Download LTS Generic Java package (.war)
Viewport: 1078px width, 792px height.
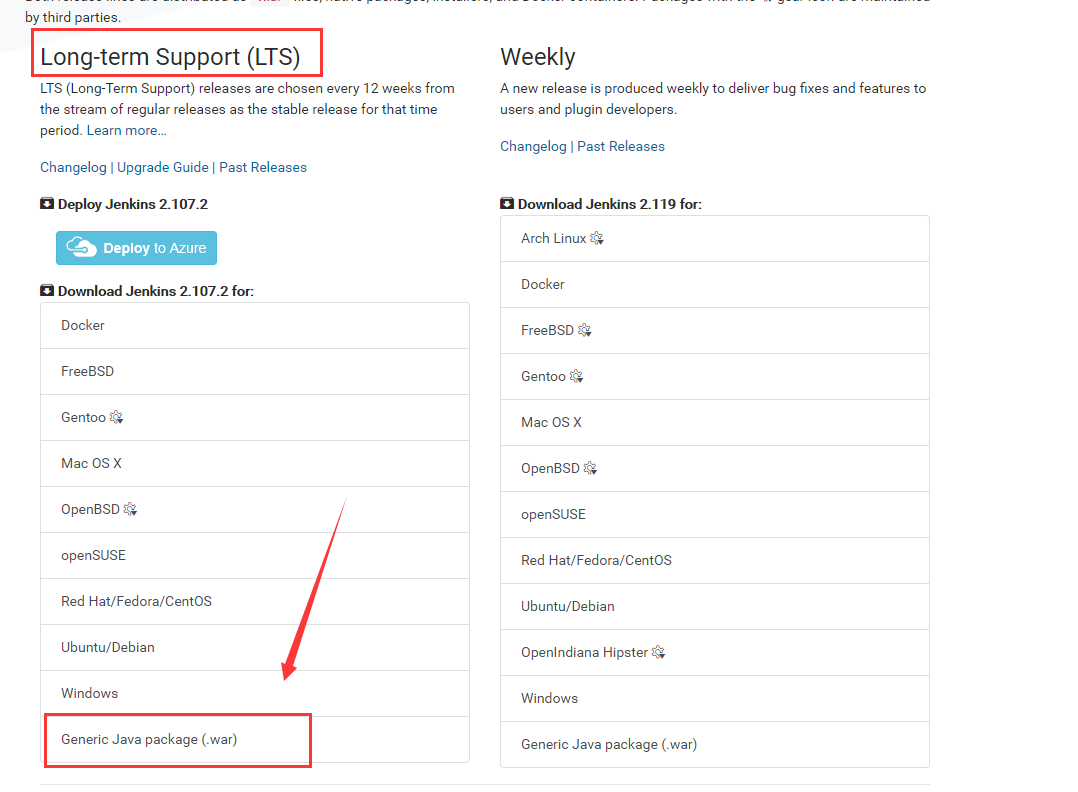click(x=255, y=740)
